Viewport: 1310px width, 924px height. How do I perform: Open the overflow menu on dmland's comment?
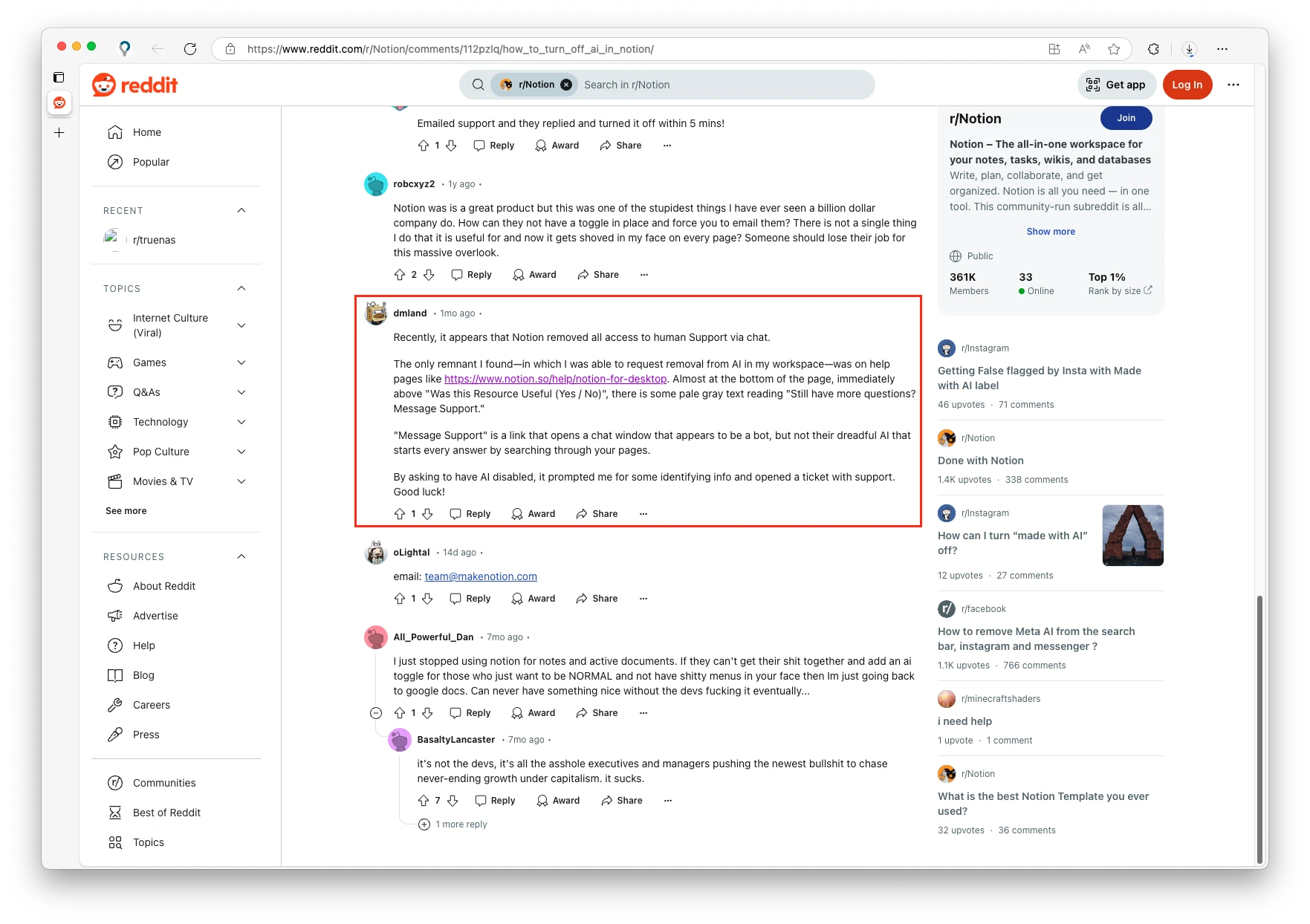tap(643, 513)
